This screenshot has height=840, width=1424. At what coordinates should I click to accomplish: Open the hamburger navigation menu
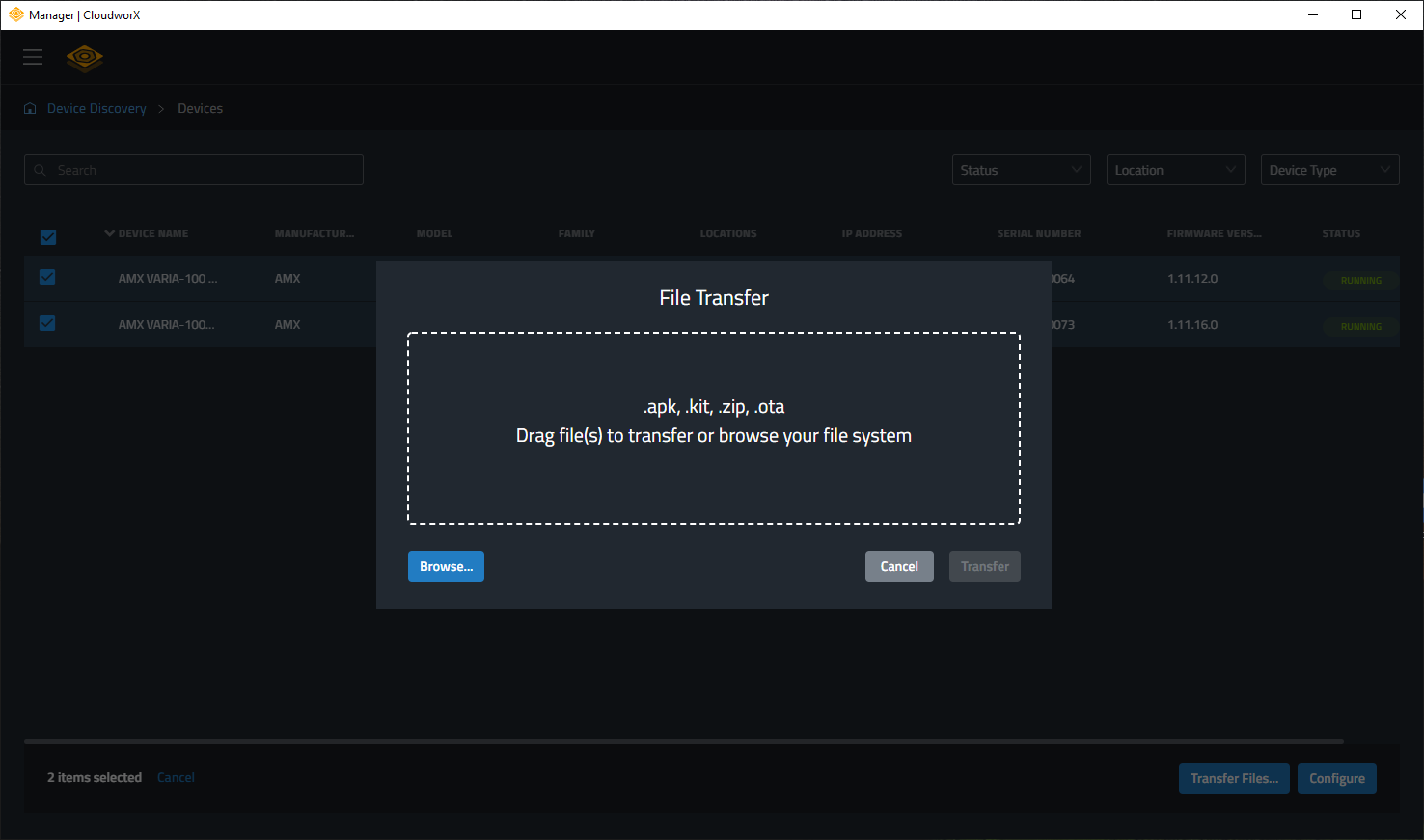click(33, 57)
